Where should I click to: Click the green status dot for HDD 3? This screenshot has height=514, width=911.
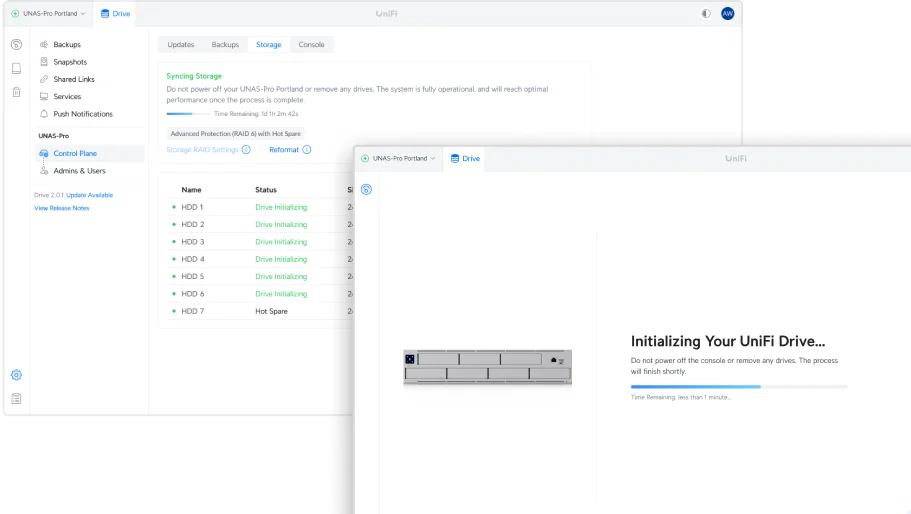coord(174,242)
